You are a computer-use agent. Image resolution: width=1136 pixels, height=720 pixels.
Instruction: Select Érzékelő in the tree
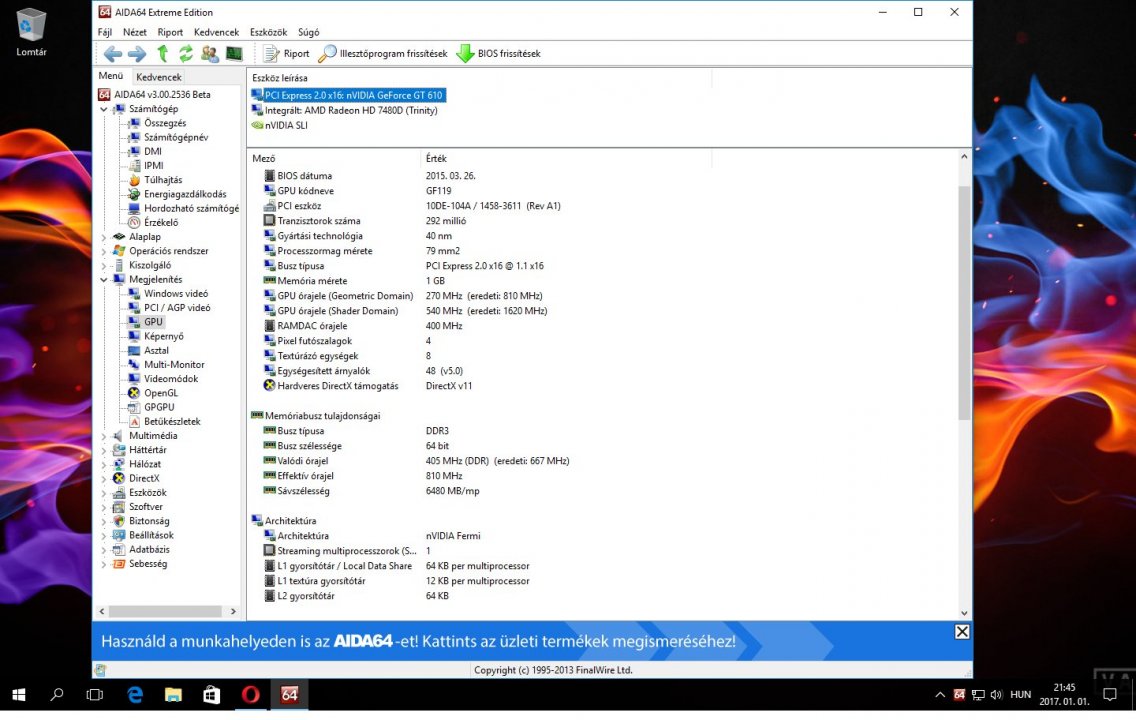pos(161,222)
